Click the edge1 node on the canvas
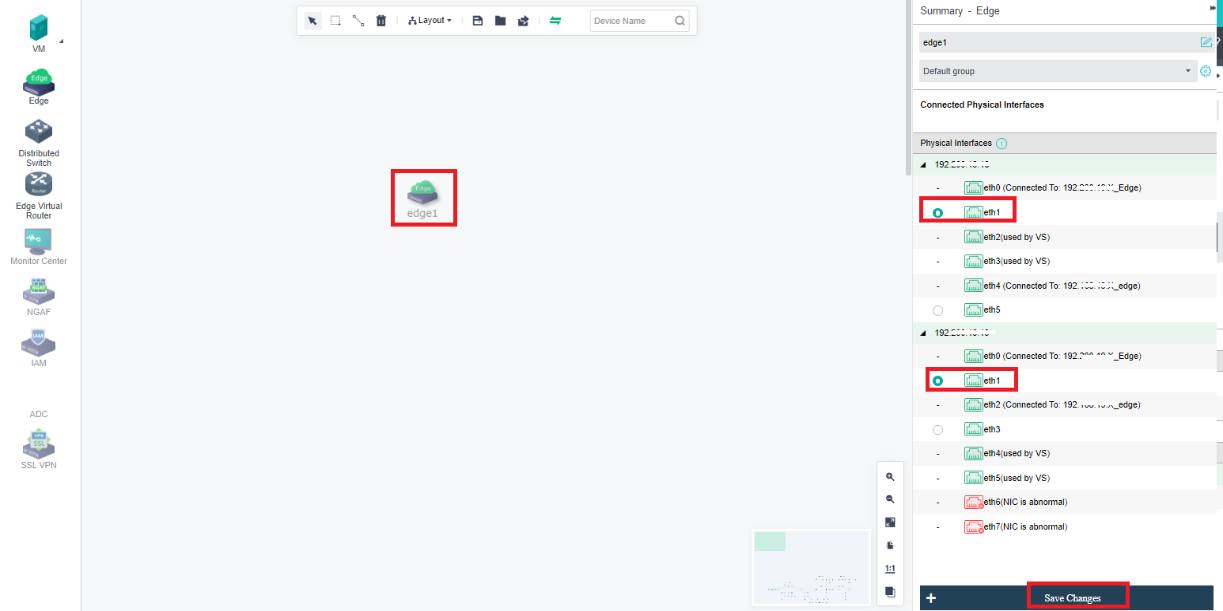This screenshot has height=611, width=1223. [423, 196]
